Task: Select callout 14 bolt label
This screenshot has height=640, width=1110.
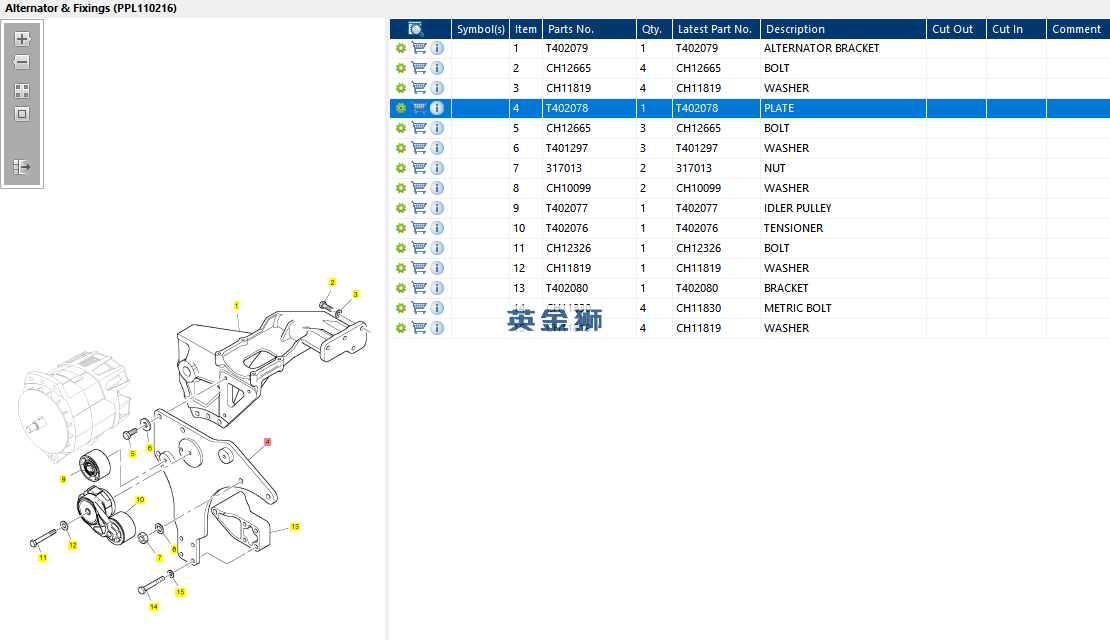Action: pos(154,607)
